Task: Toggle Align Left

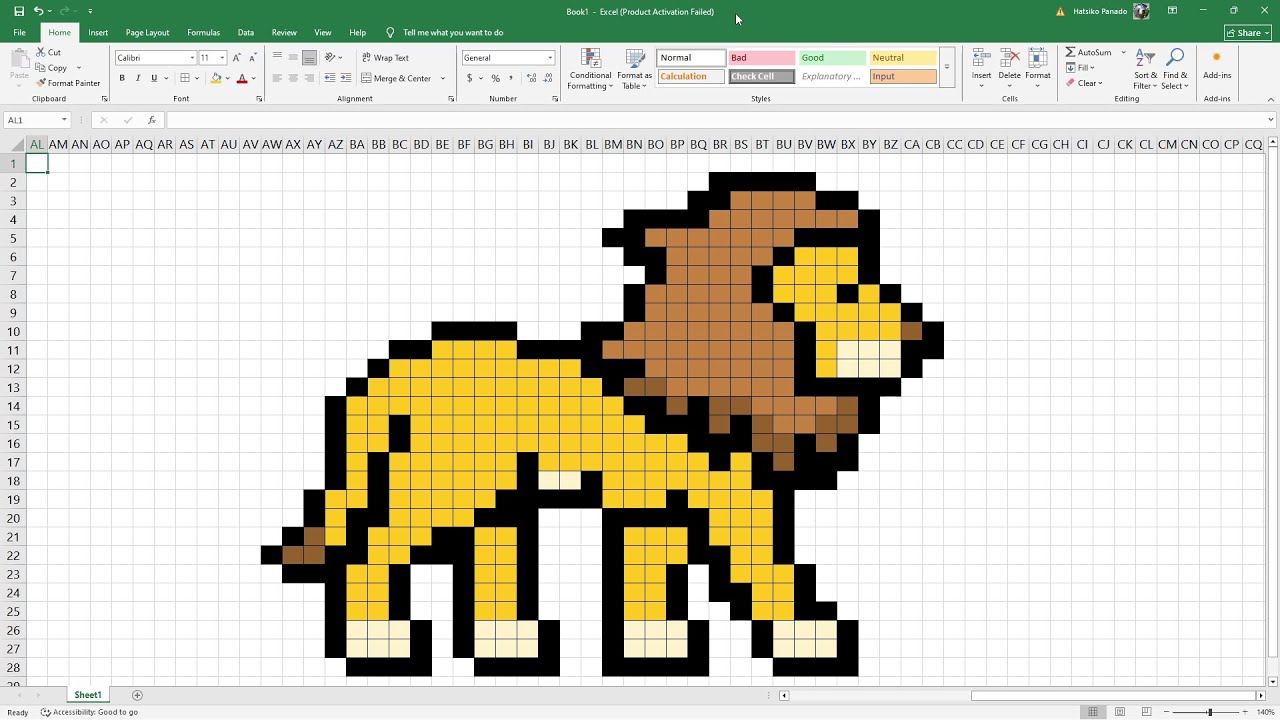Action: 278,78
